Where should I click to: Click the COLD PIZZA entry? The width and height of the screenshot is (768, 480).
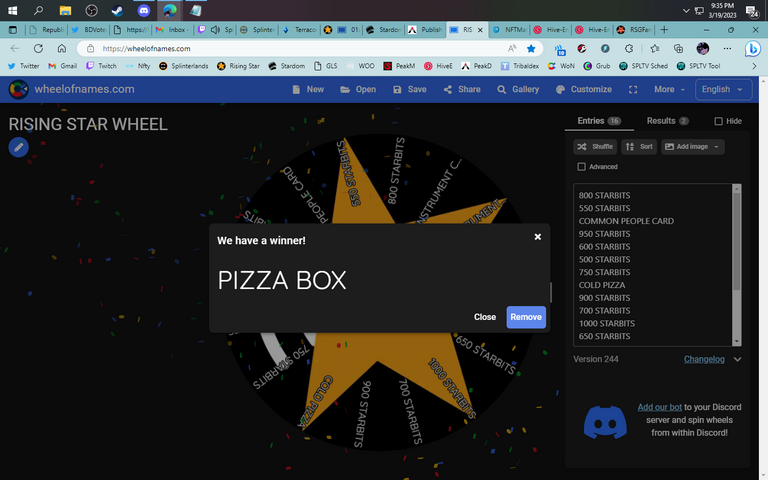(601, 285)
